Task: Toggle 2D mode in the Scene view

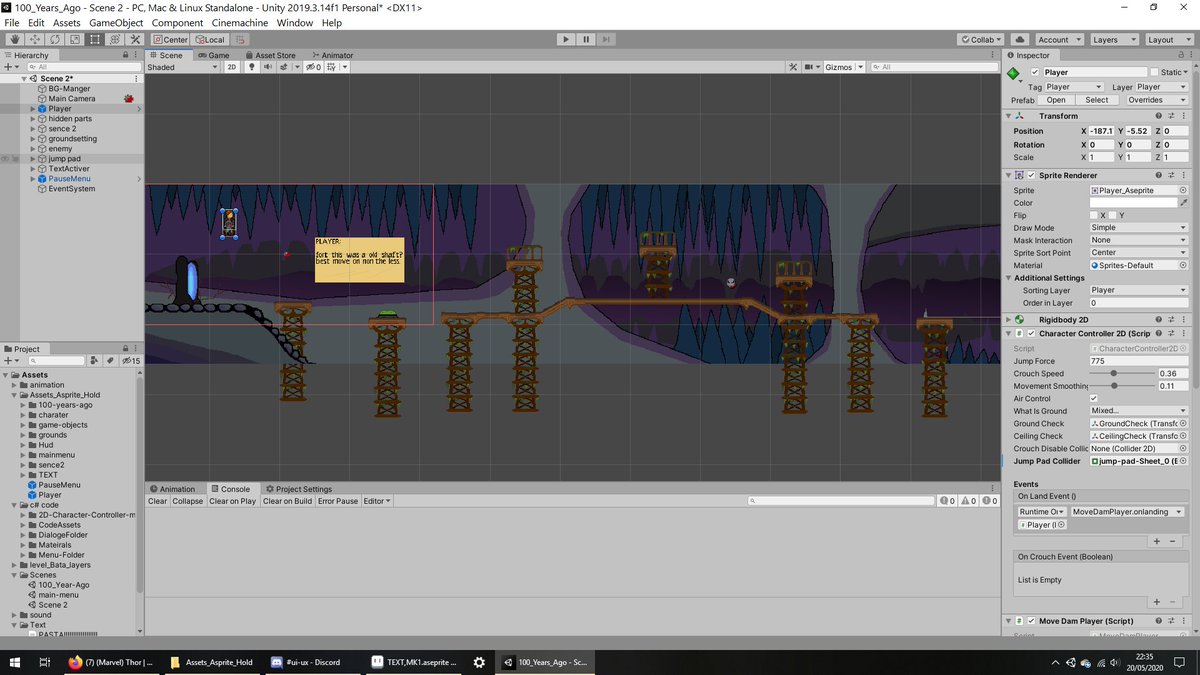Action: point(231,67)
